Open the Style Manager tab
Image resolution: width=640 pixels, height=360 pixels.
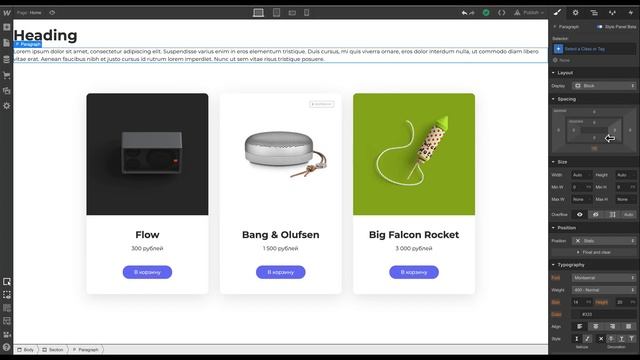point(612,13)
